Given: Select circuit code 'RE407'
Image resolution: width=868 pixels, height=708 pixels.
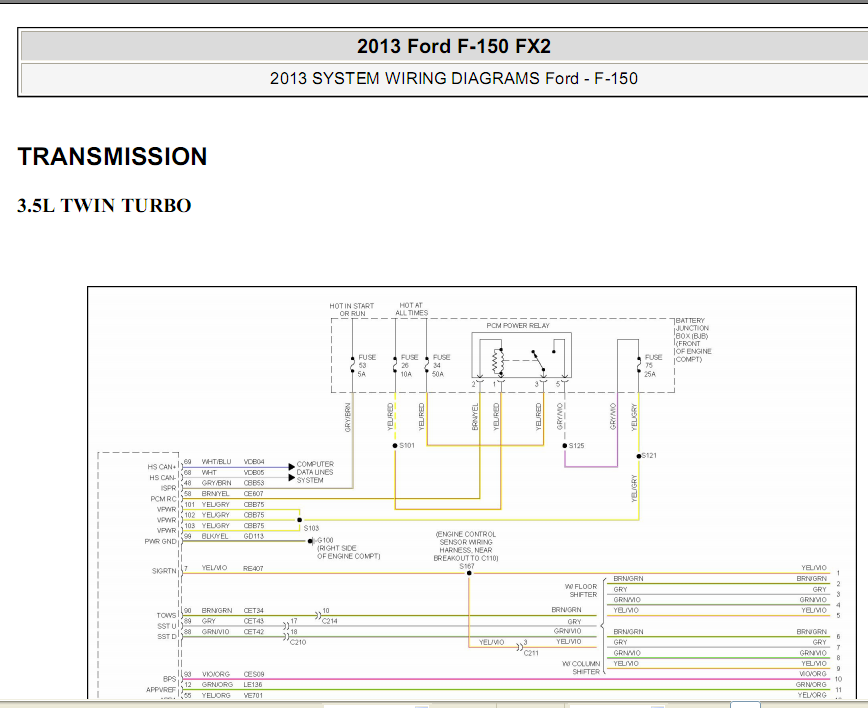Looking at the screenshot, I should (253, 569).
